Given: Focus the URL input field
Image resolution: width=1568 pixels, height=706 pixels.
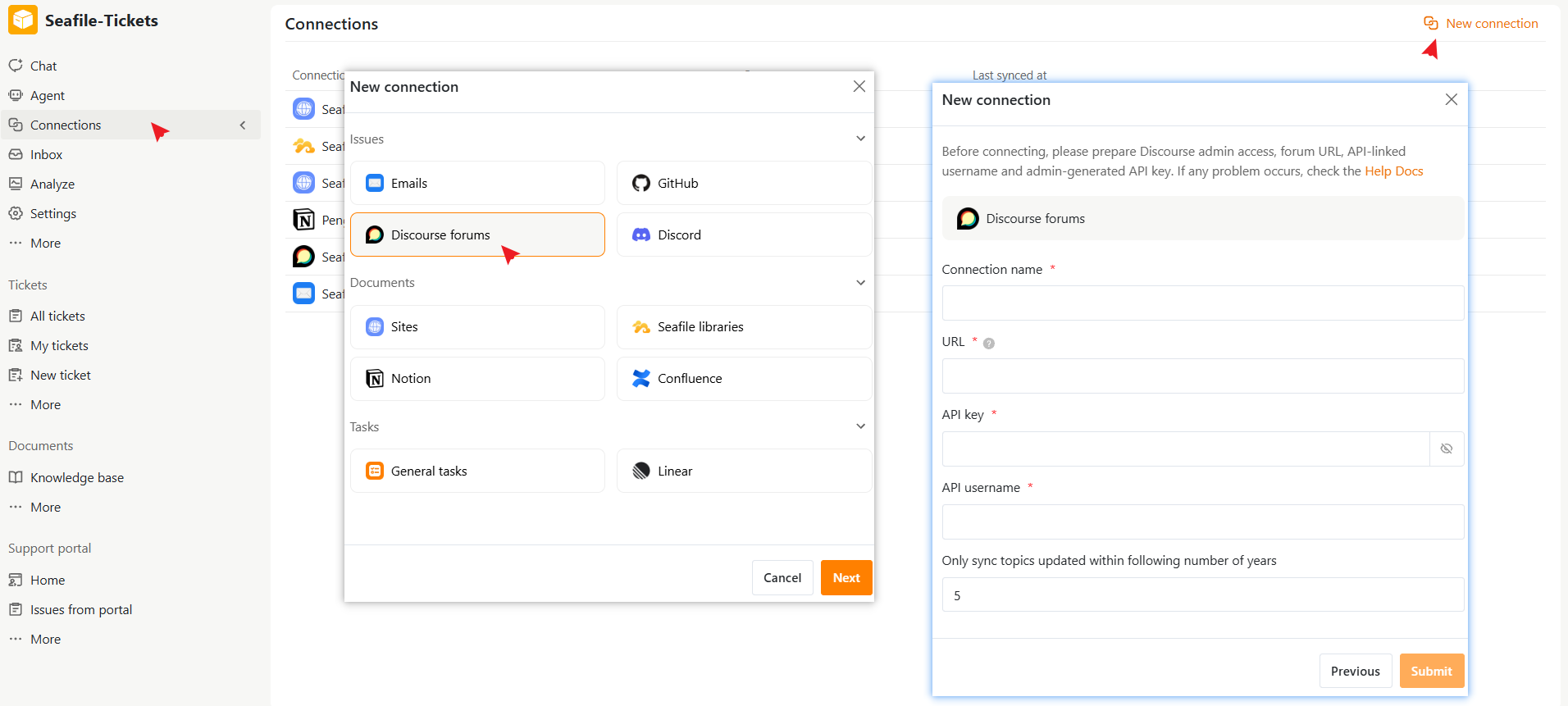Looking at the screenshot, I should [1203, 376].
